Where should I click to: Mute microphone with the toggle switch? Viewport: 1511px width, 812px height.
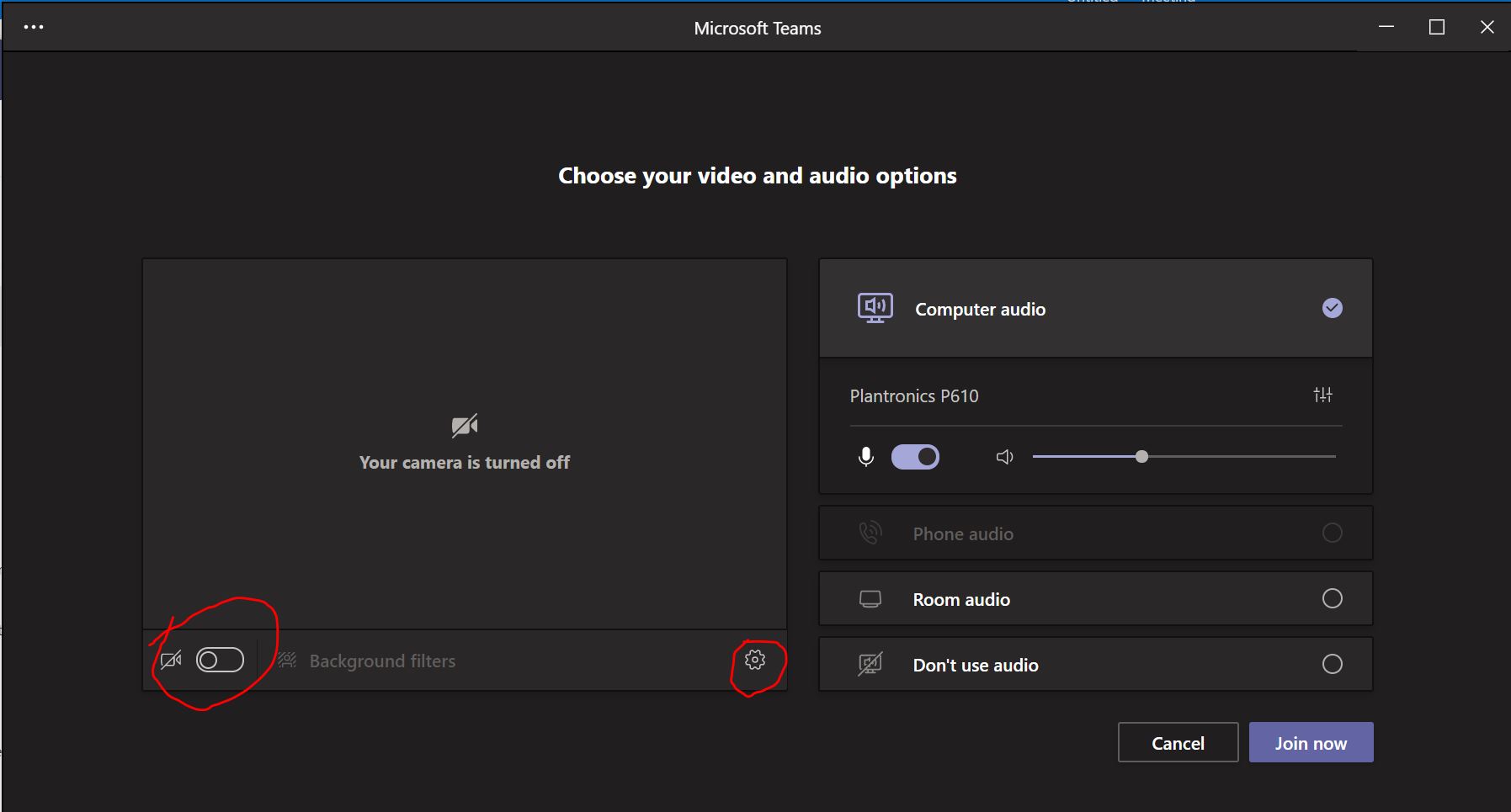click(x=916, y=457)
